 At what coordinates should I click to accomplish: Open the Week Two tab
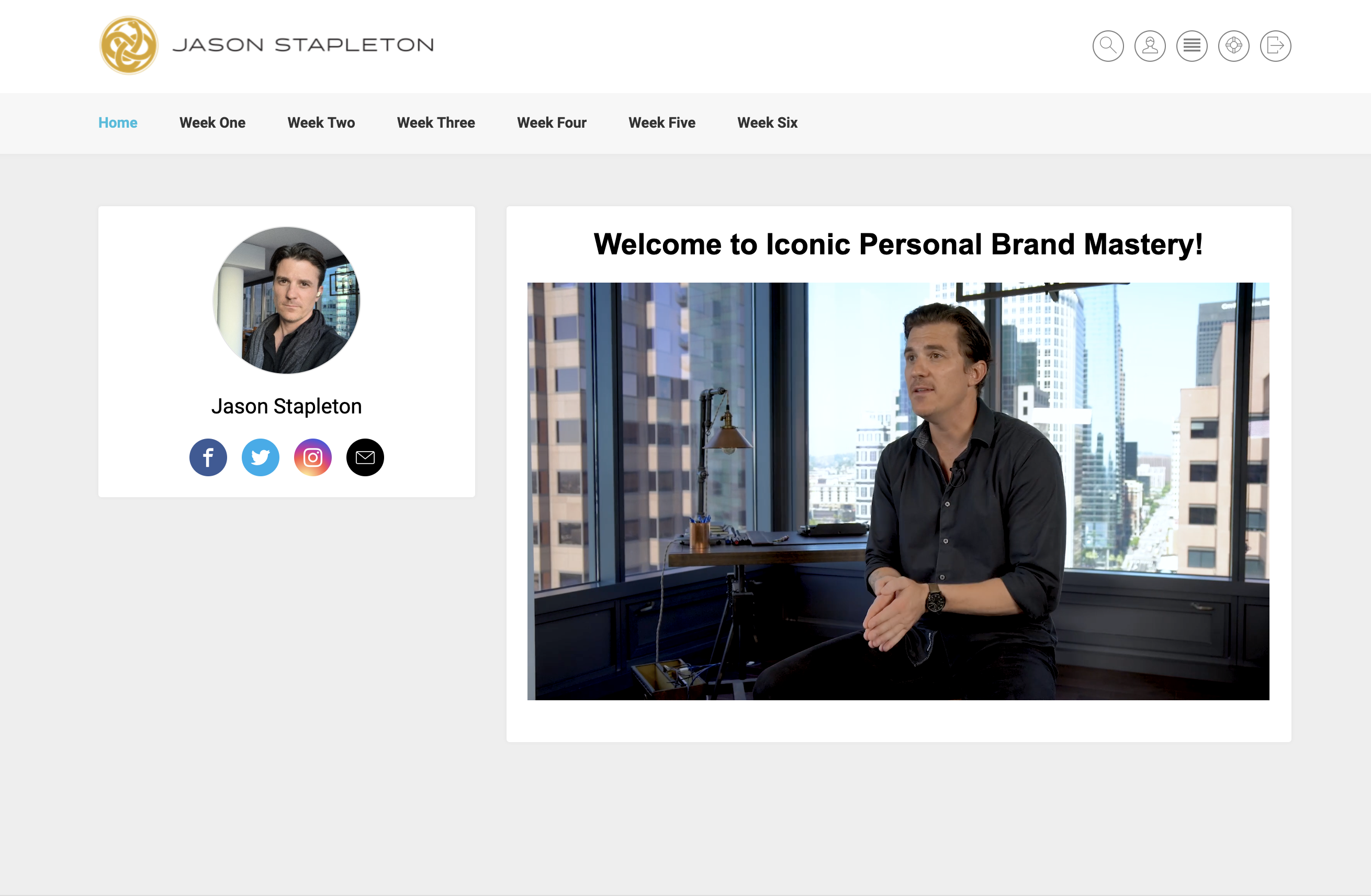321,123
